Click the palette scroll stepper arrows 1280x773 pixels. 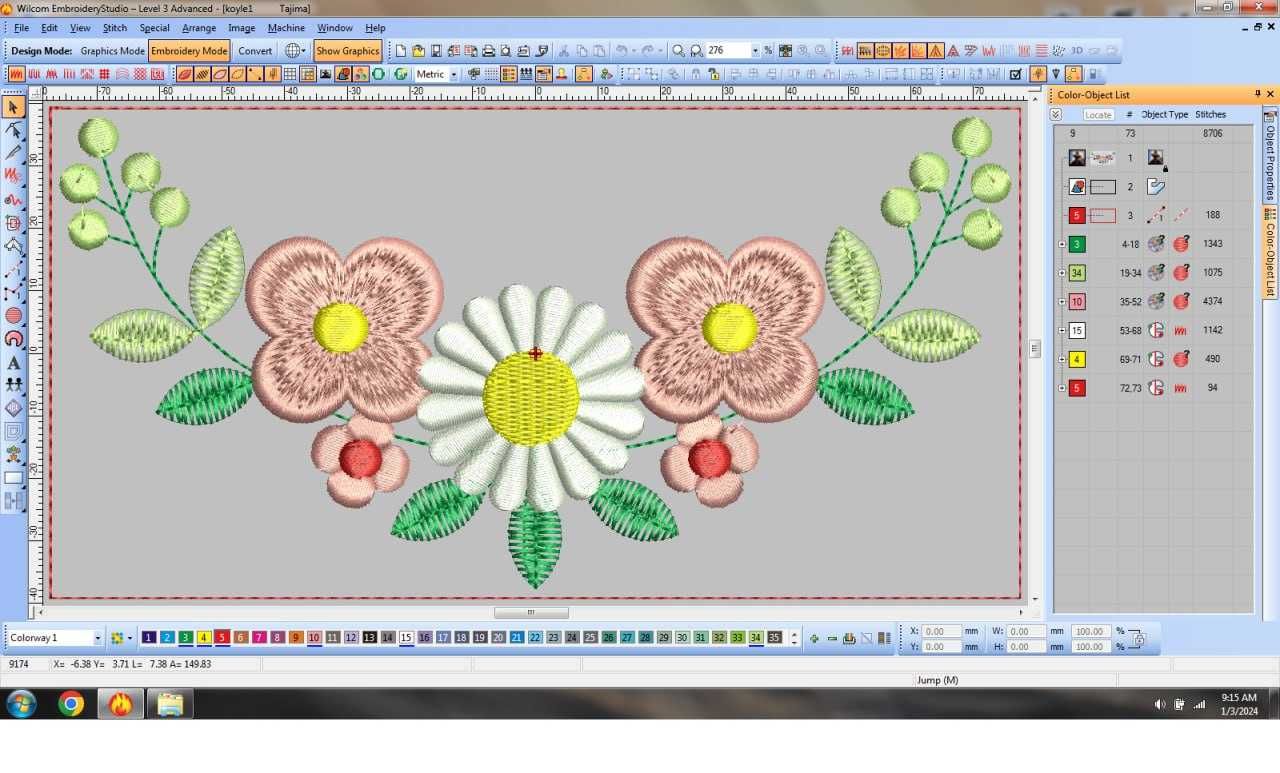(795, 638)
